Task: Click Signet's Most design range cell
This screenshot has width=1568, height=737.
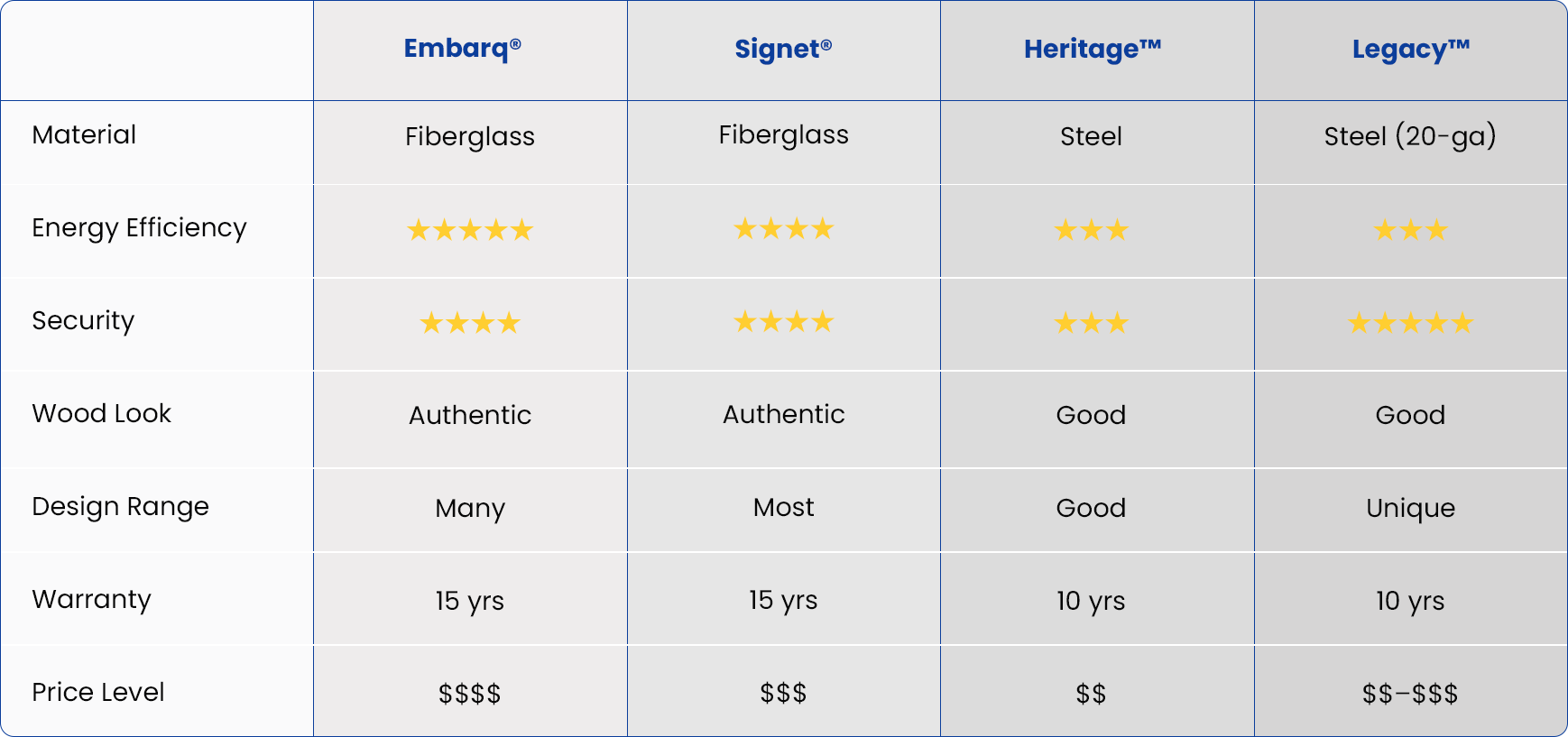Action: (x=783, y=508)
